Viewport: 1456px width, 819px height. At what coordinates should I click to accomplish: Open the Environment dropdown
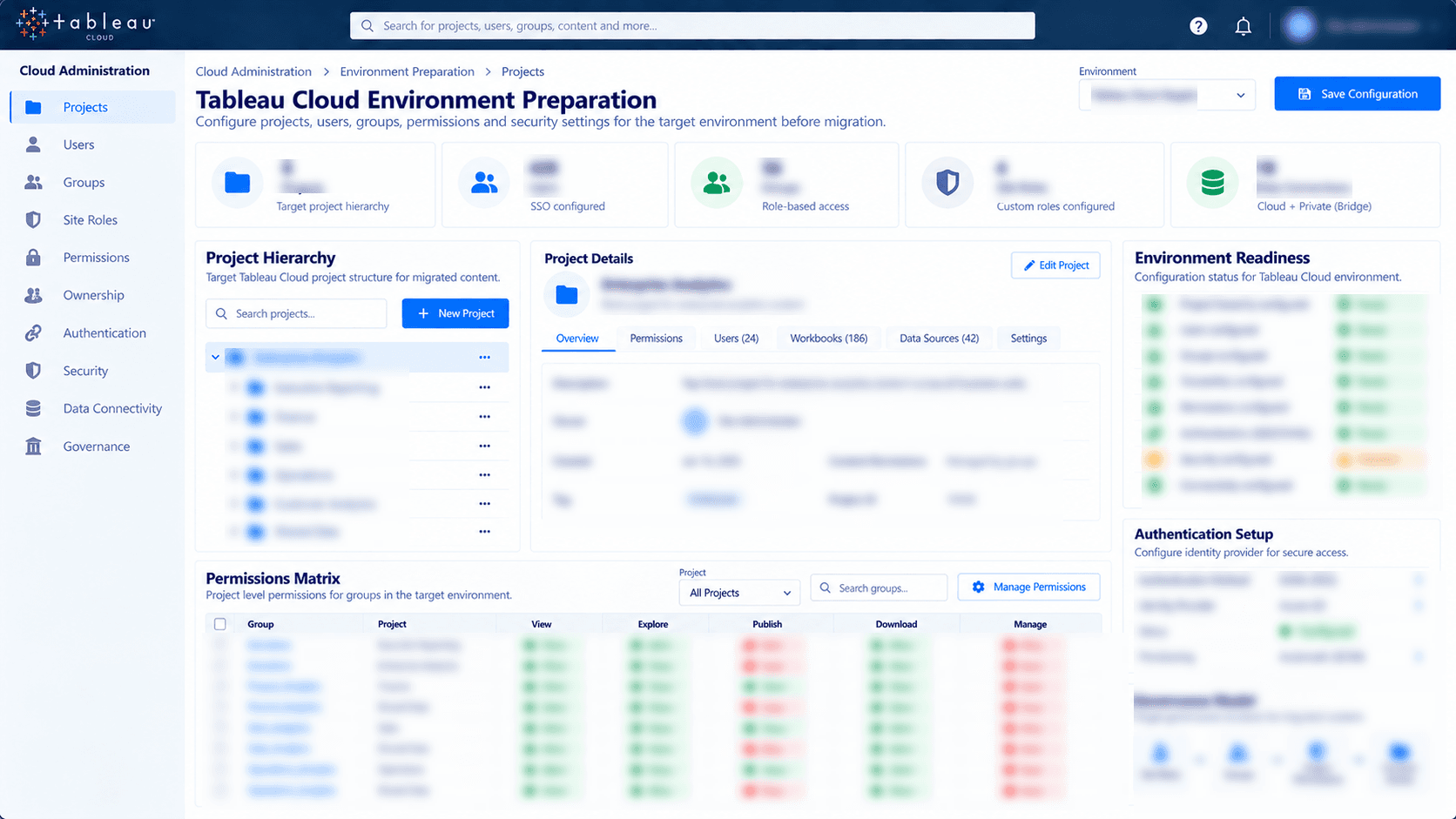pos(1167,95)
